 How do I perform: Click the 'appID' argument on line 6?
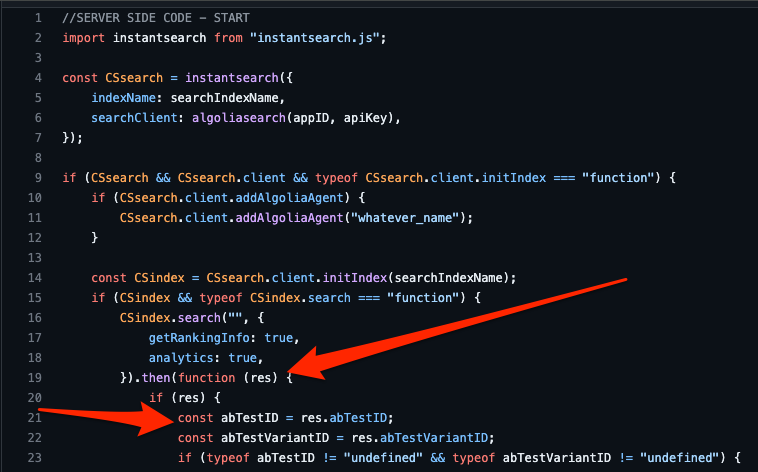(311, 118)
